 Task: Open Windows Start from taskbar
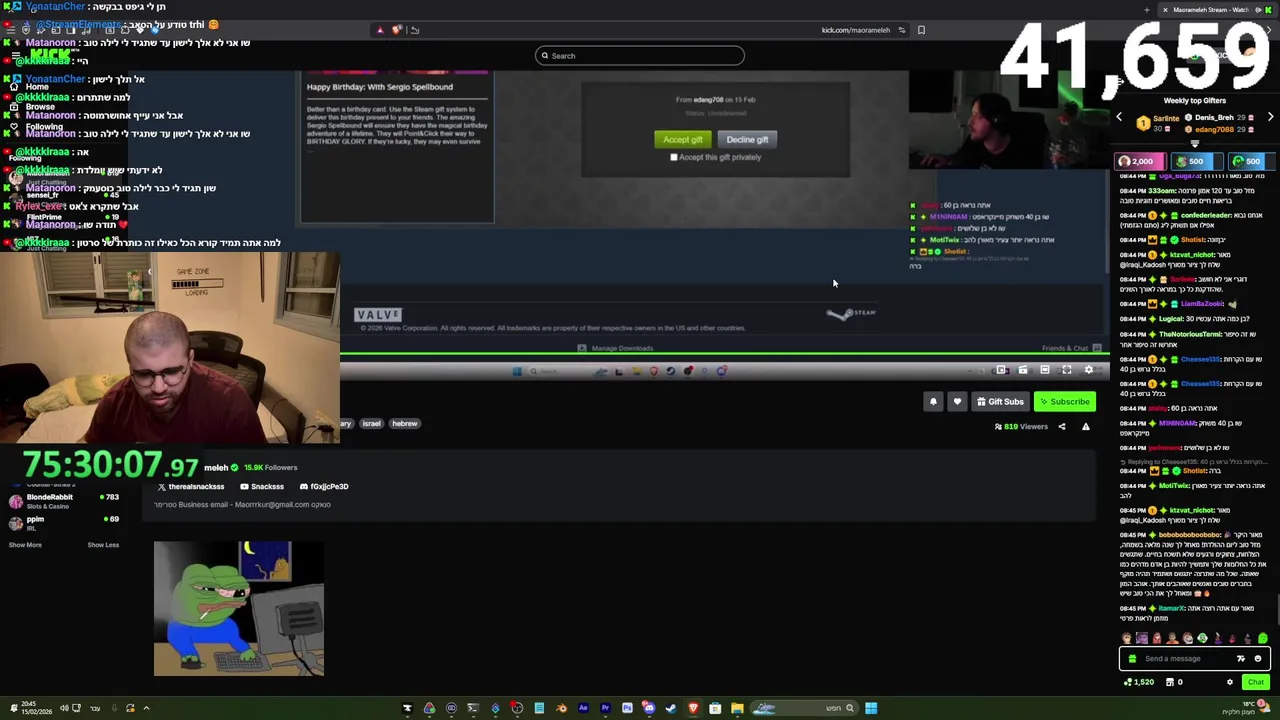(871, 709)
